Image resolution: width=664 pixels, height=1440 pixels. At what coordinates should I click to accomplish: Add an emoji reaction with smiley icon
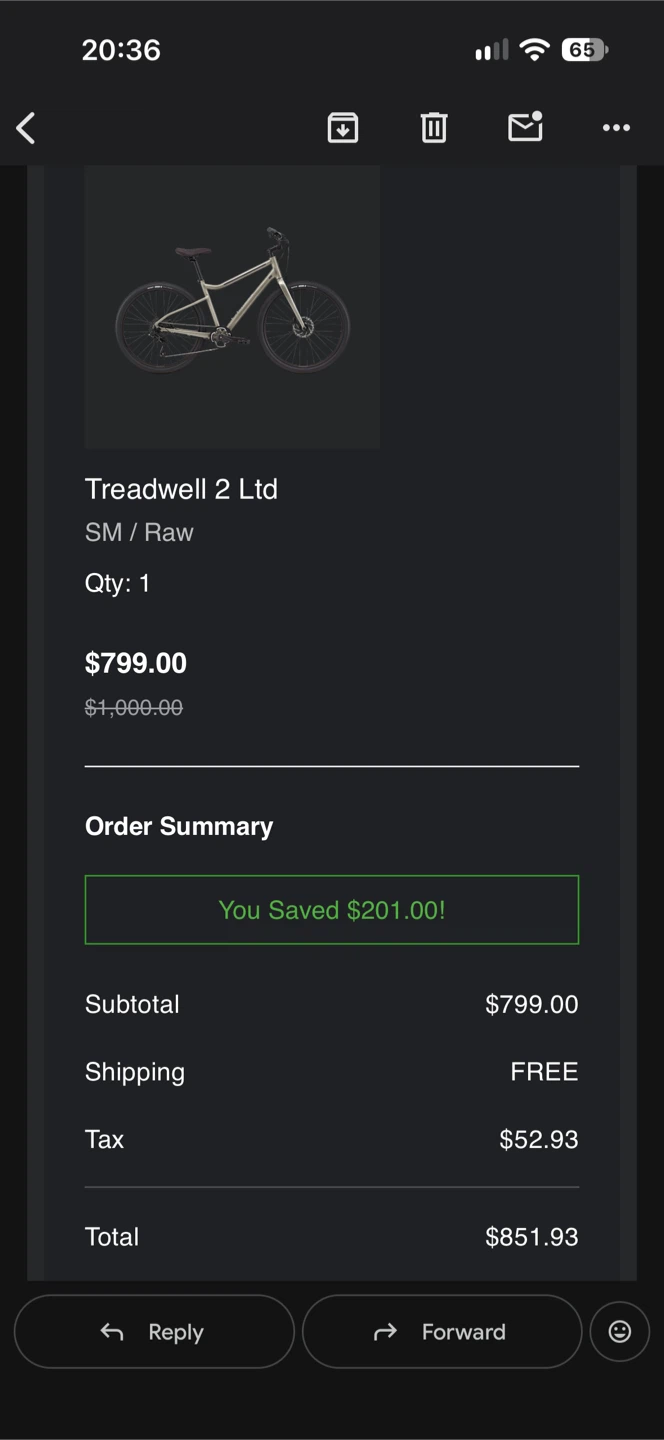620,1331
